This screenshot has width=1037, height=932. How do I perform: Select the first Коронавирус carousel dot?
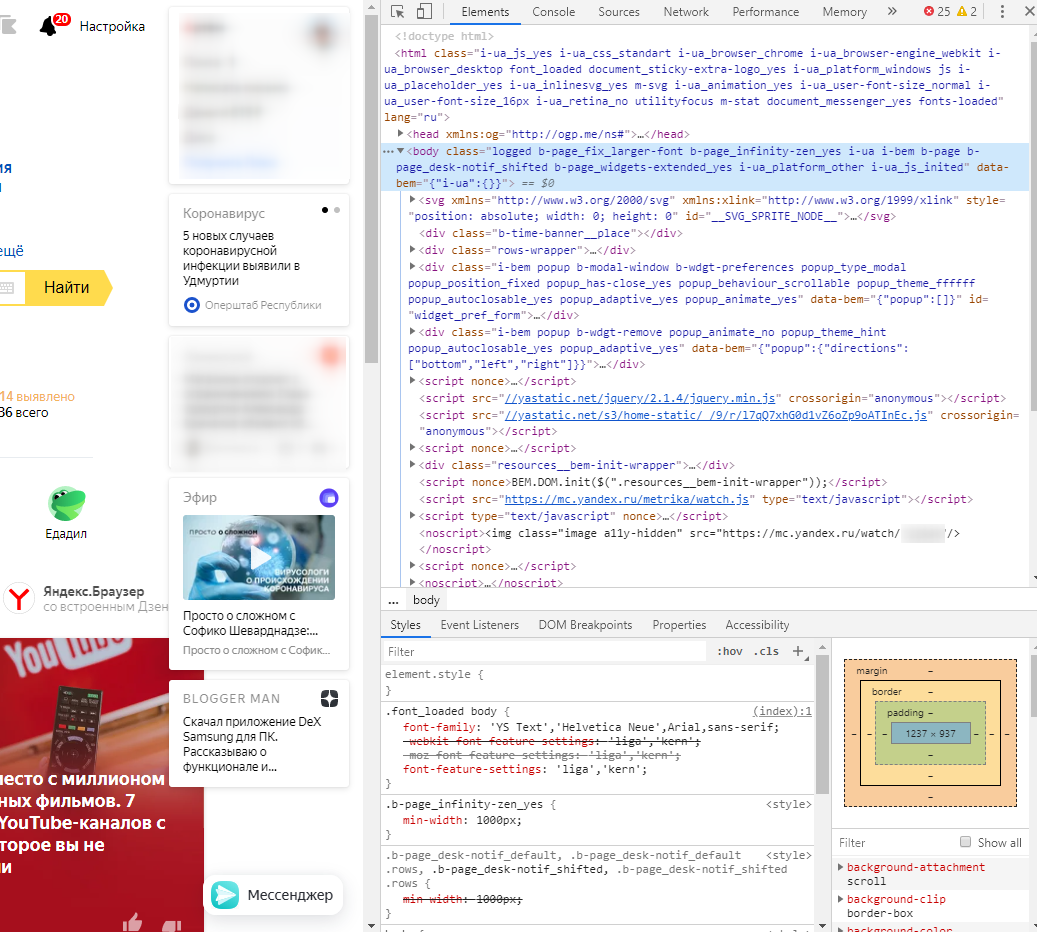click(325, 210)
